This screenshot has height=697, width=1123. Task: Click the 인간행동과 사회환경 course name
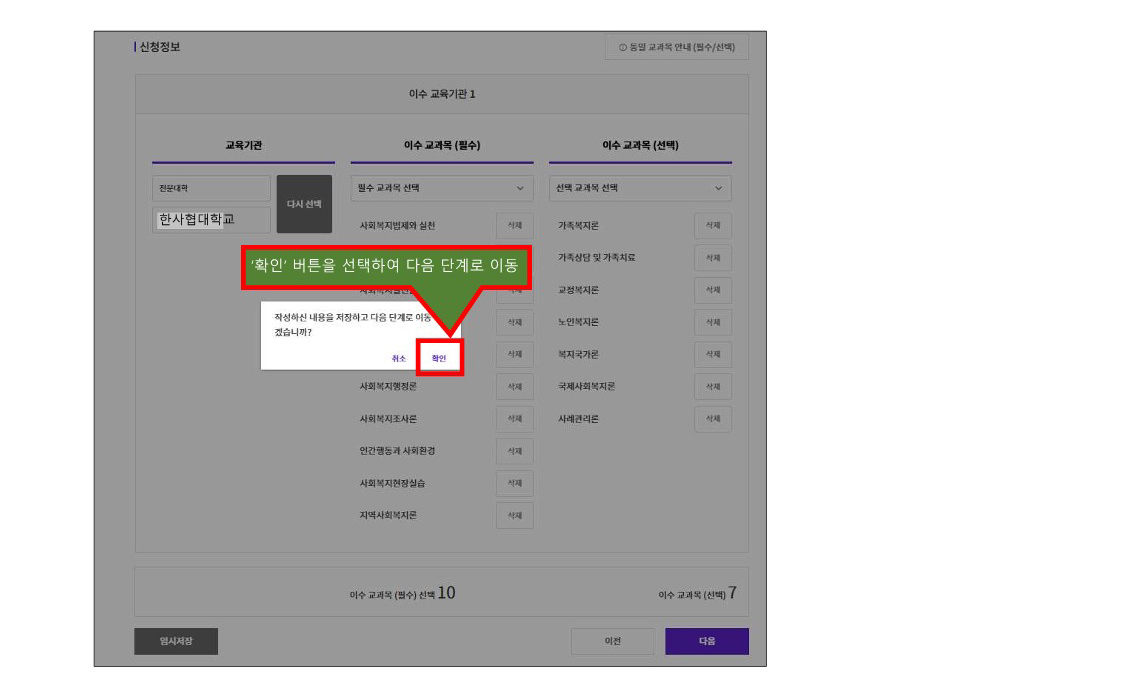click(x=397, y=451)
